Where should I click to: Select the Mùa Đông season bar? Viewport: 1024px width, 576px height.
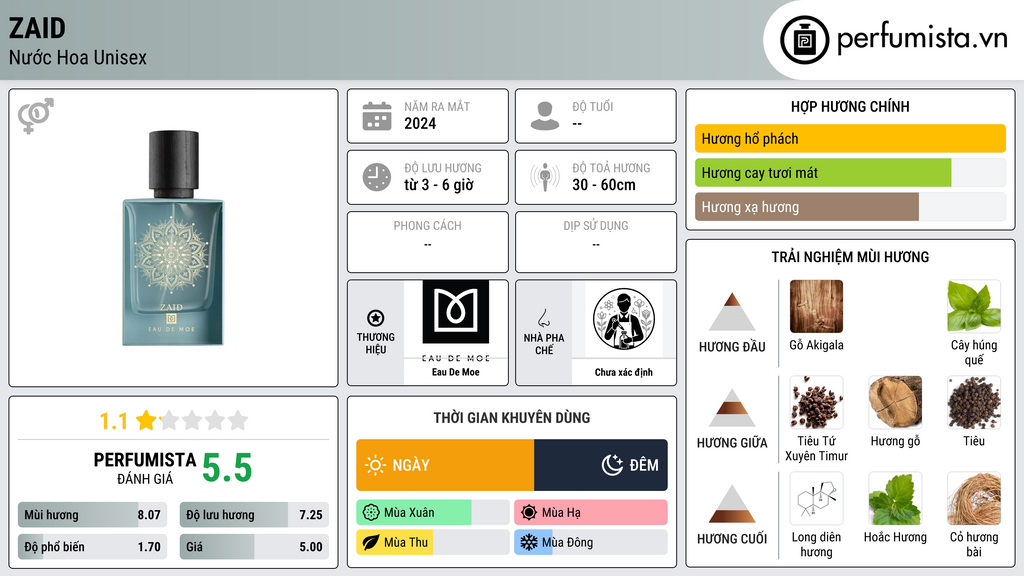pos(591,543)
